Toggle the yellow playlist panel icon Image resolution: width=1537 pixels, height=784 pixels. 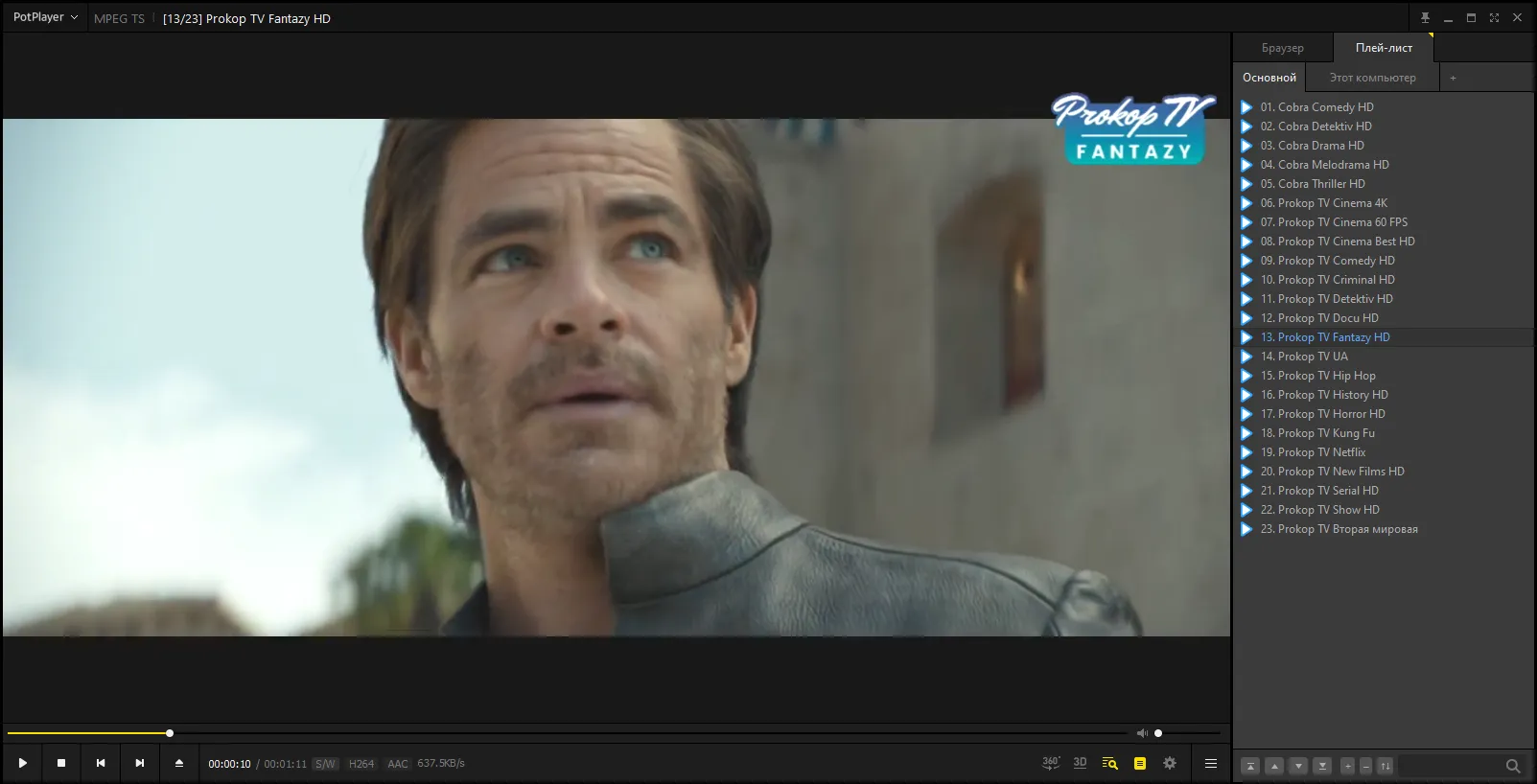point(1140,764)
